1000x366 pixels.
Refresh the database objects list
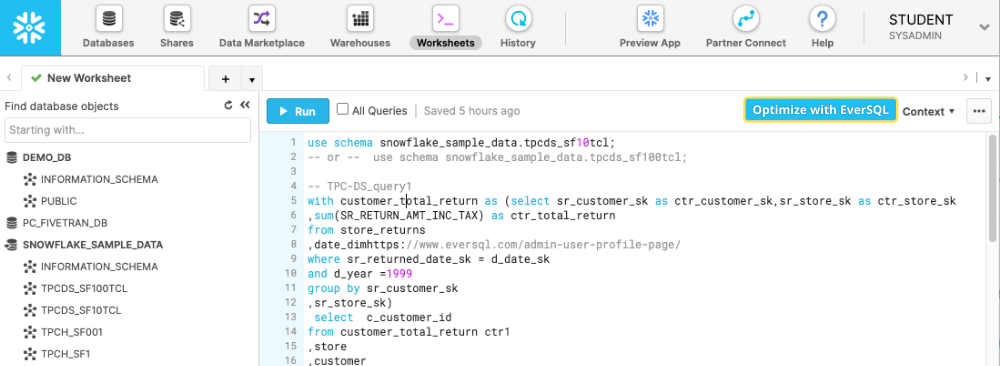pyautogui.click(x=228, y=106)
